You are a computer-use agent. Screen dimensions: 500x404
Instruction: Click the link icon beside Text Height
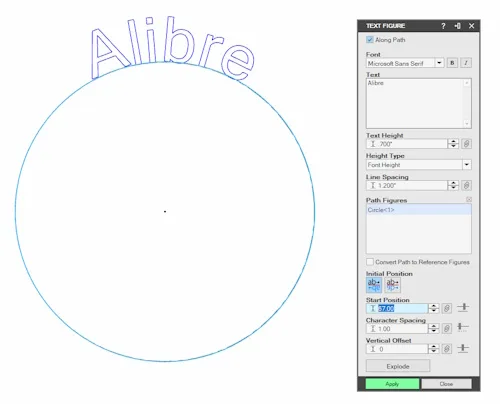466,144
